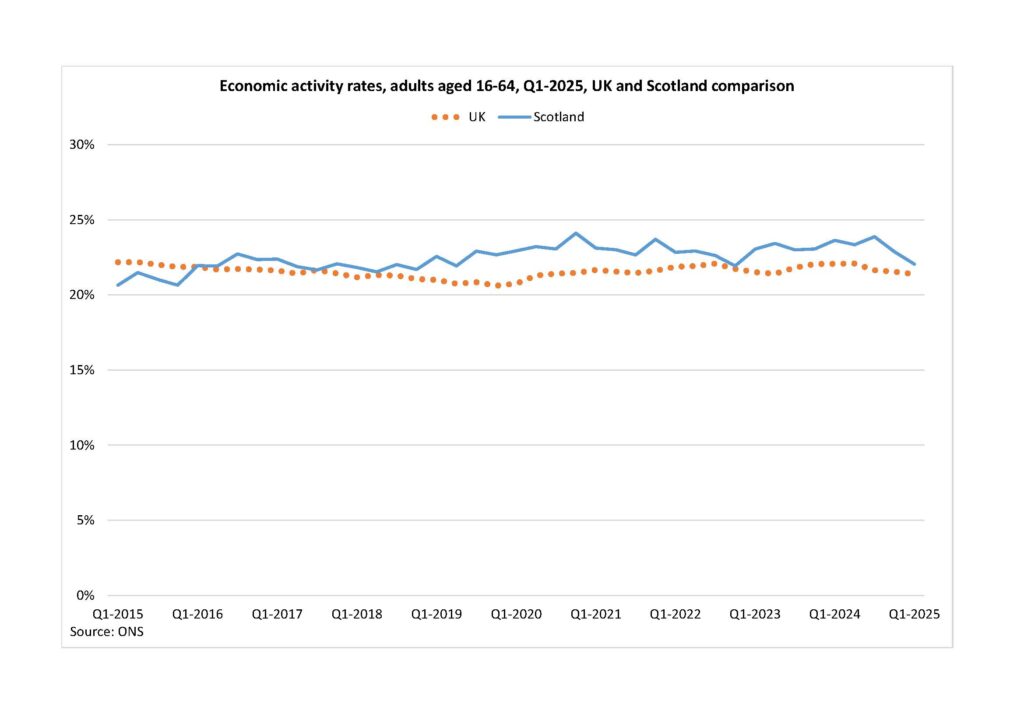Click the Q1-2018 x-axis label

coord(357,614)
